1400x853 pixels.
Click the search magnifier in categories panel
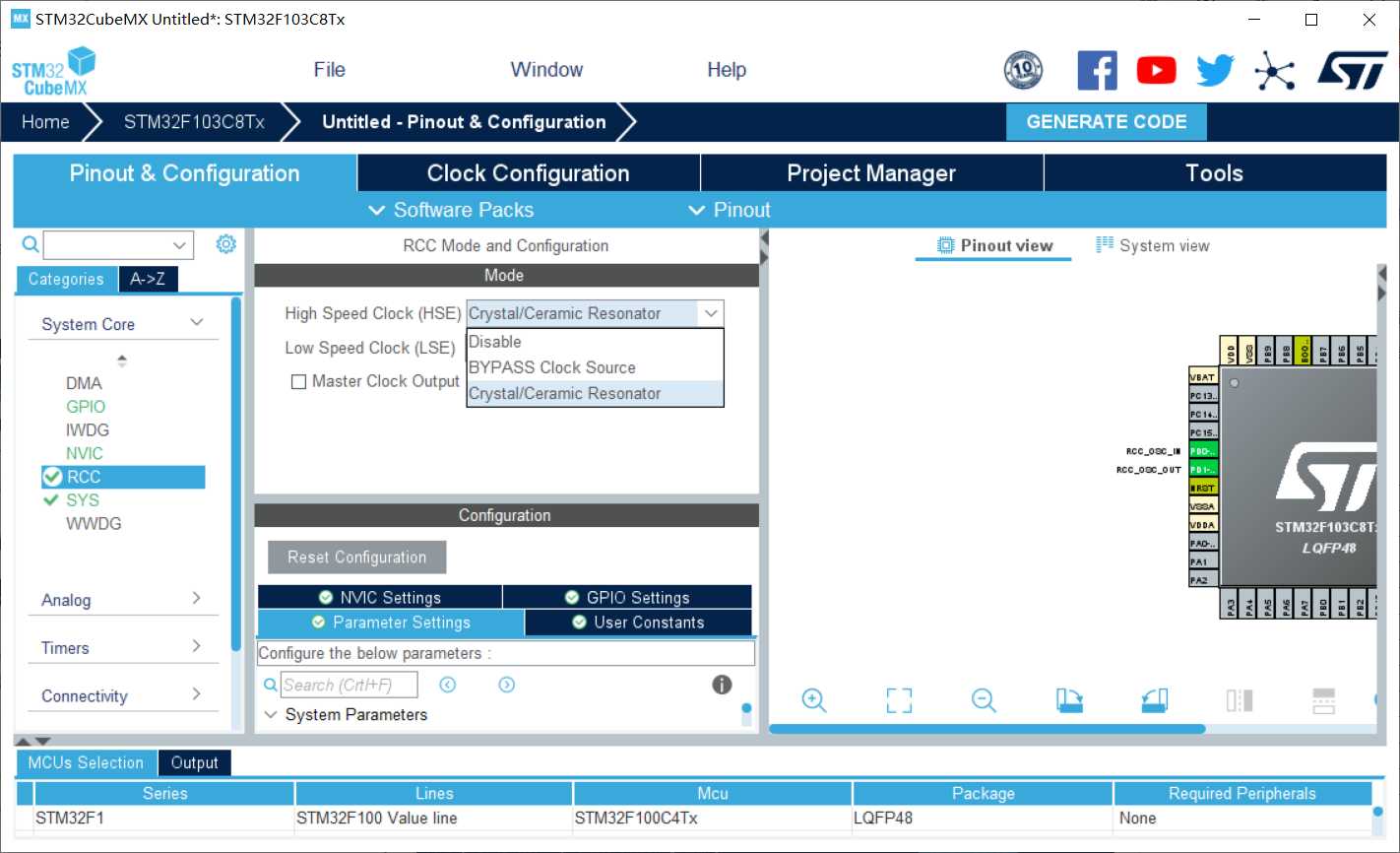point(31,244)
